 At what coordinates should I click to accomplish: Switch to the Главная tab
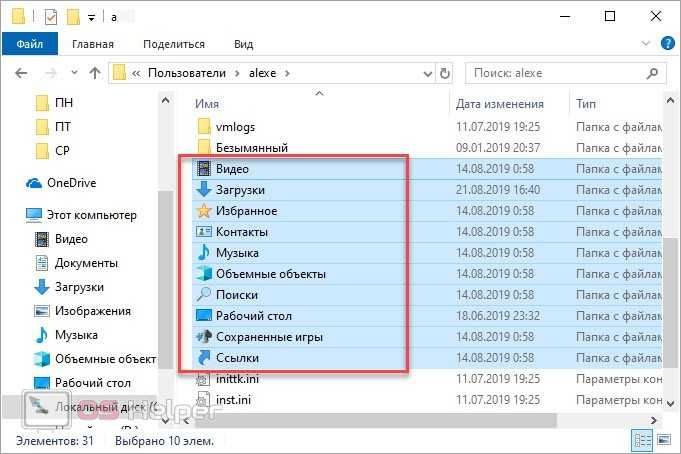(93, 44)
